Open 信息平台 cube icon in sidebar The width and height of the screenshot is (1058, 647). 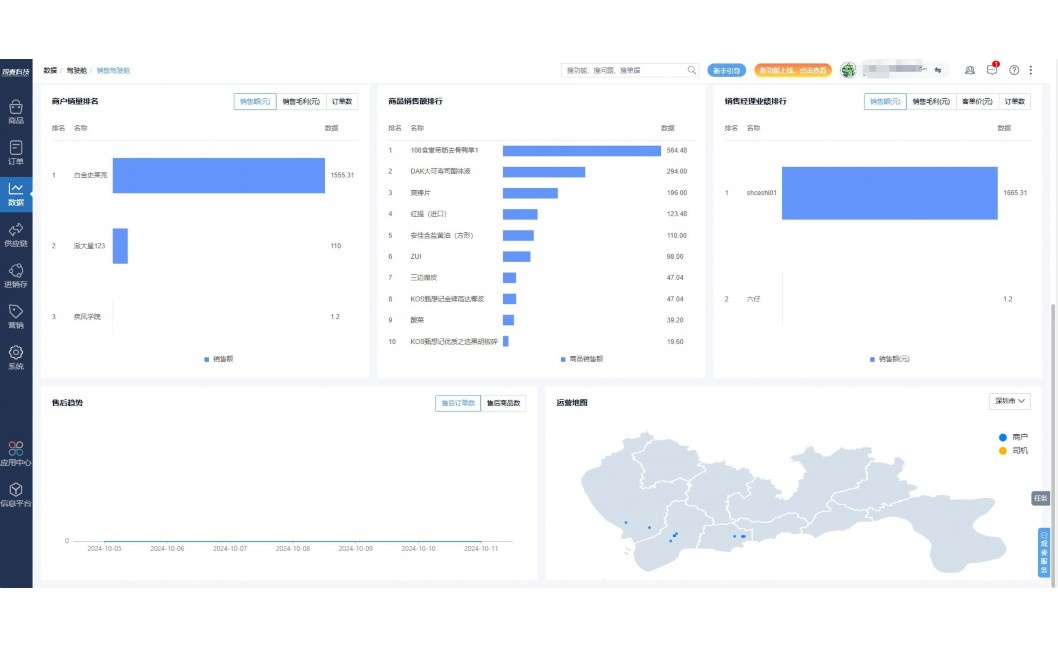[16, 493]
